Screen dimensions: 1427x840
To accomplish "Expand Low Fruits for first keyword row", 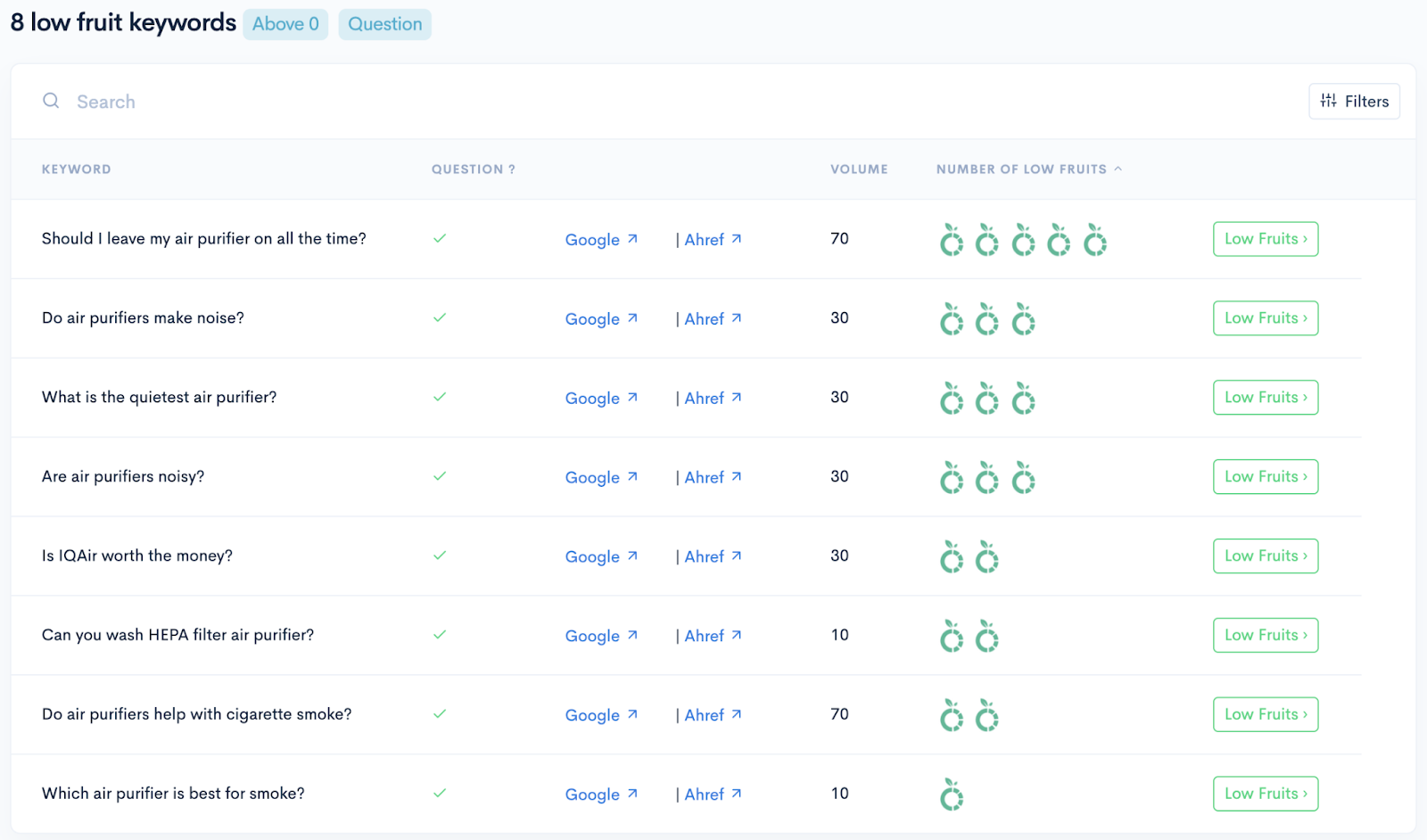I will (x=1266, y=239).
